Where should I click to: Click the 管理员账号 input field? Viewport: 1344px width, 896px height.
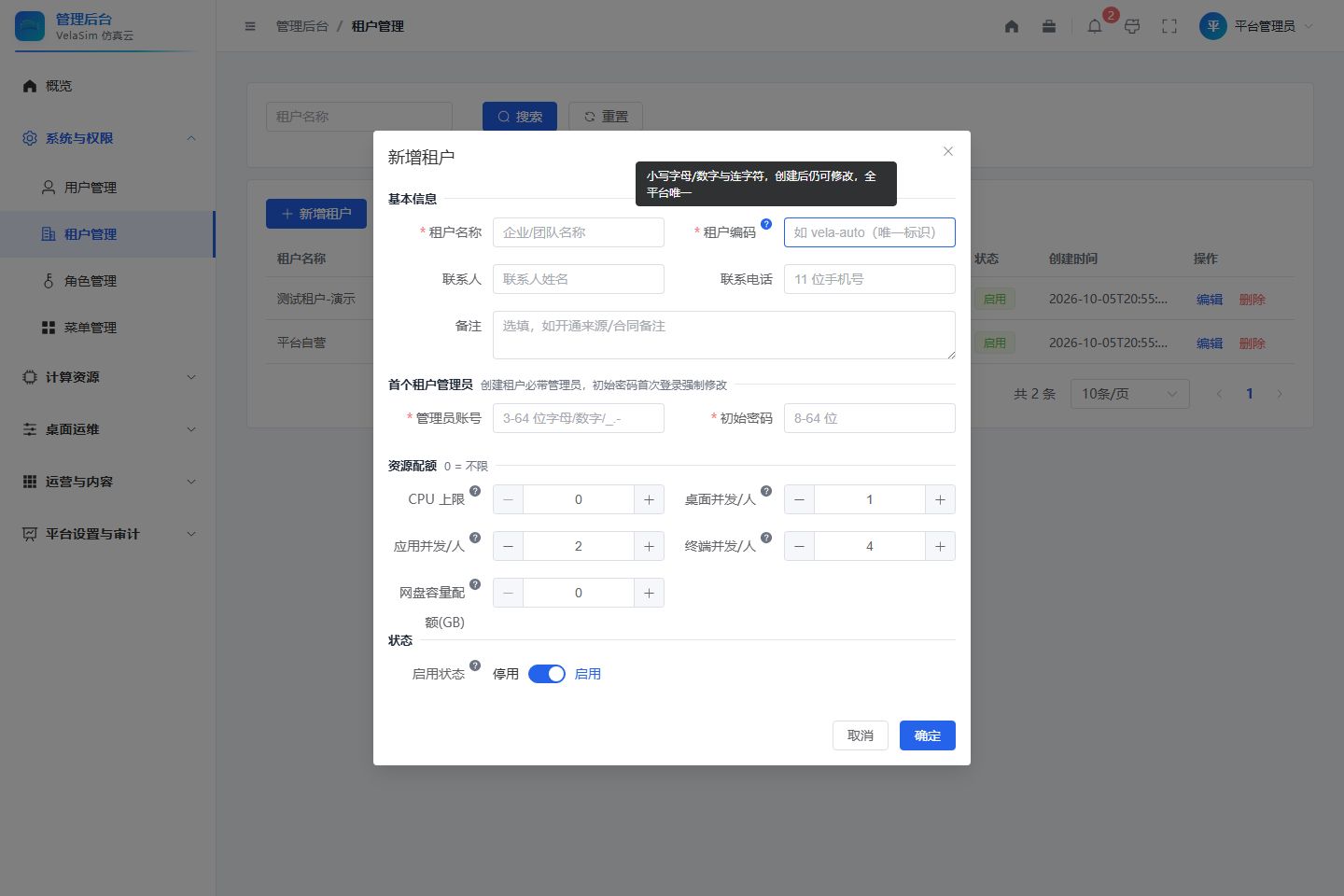[x=579, y=418]
